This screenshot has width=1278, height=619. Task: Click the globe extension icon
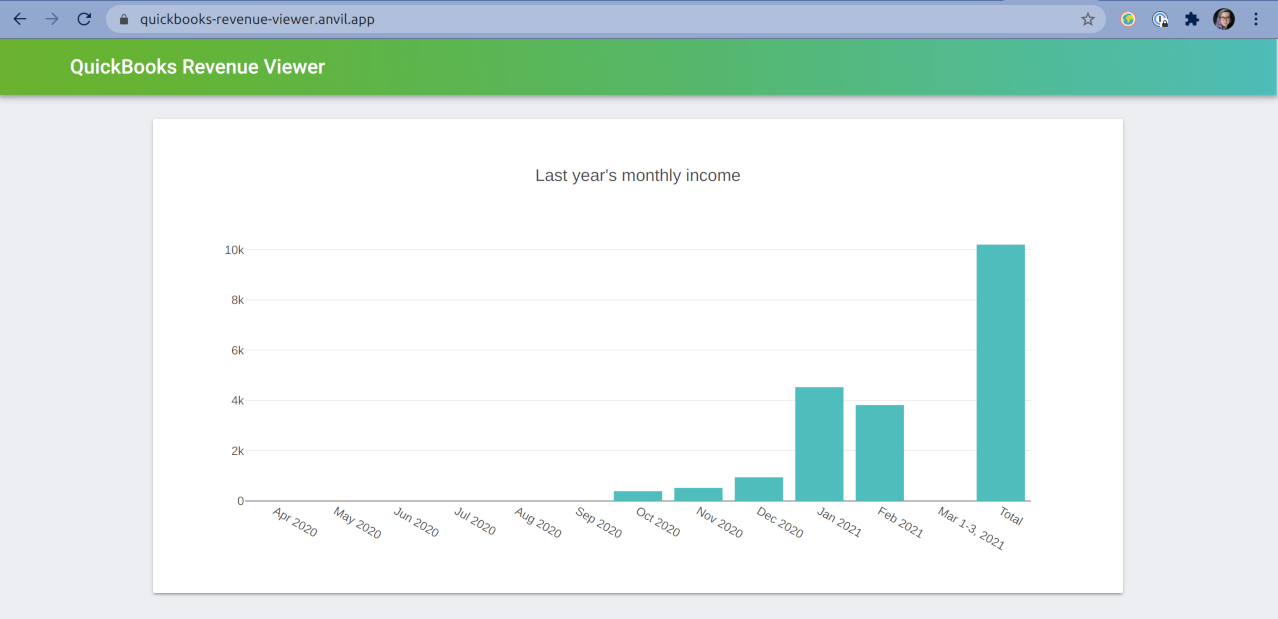tap(1128, 17)
